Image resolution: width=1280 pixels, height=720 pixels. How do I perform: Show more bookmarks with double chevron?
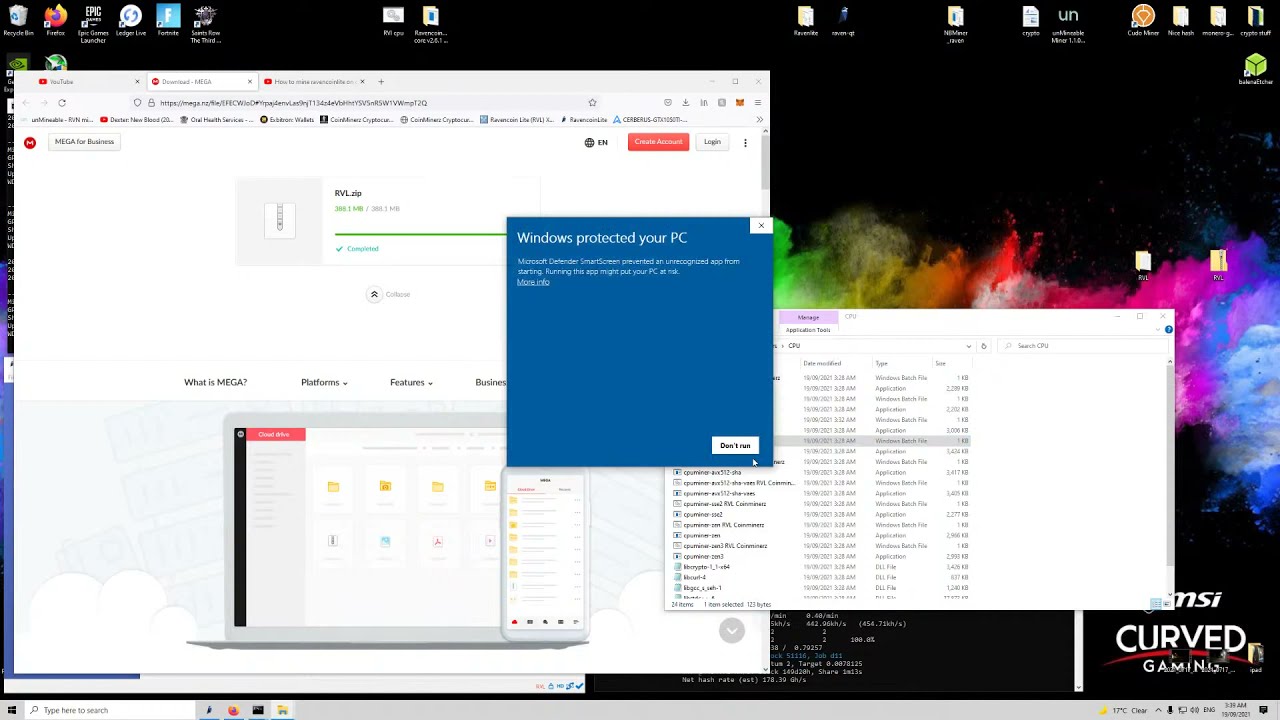pos(760,120)
